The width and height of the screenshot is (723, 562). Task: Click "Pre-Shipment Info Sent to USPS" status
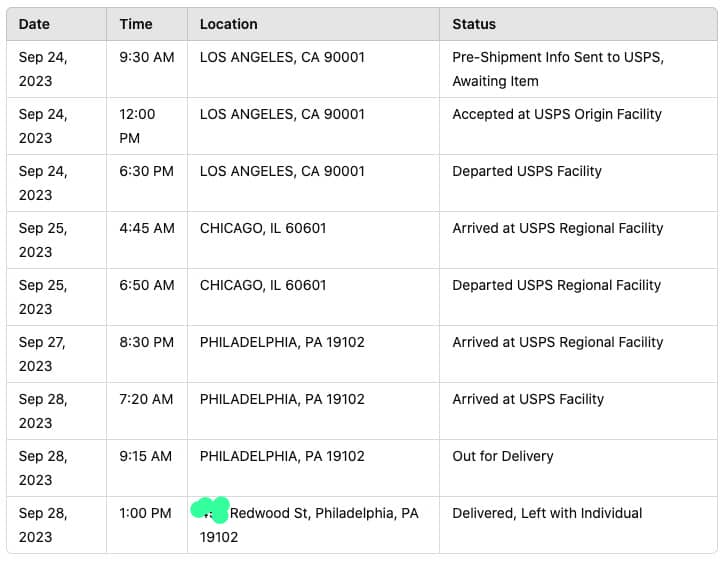(x=557, y=57)
